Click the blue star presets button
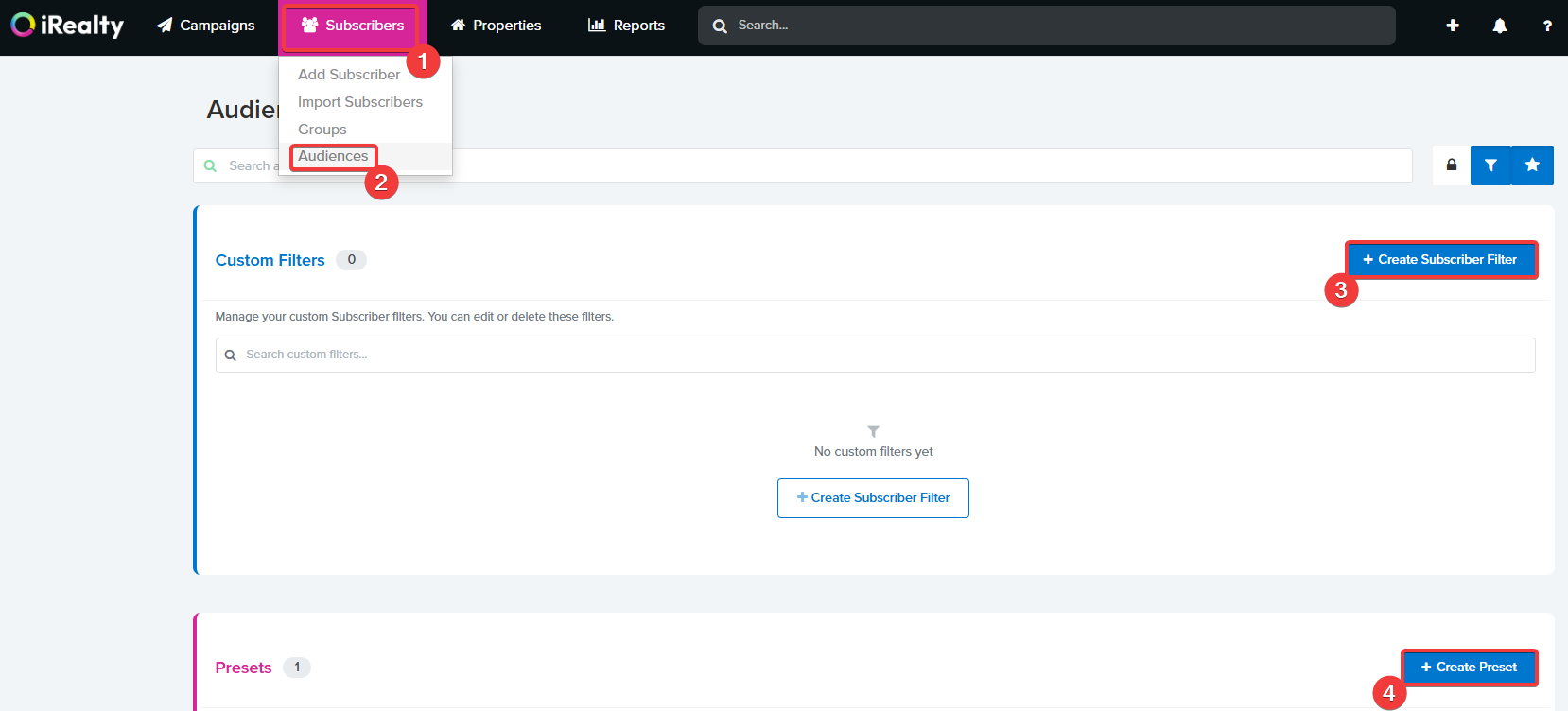The height and width of the screenshot is (711, 1568). click(x=1532, y=165)
